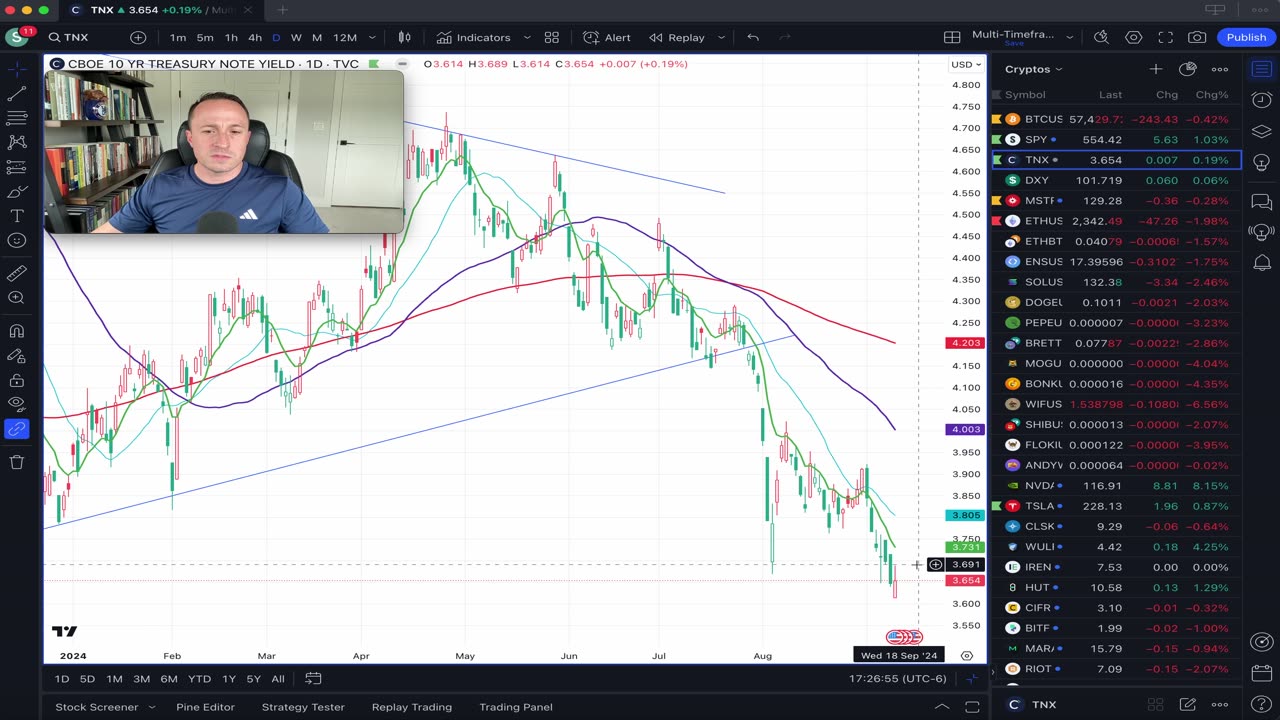Image resolution: width=1280 pixels, height=720 pixels.
Task: Start bar Replay mode
Action: (x=677, y=37)
